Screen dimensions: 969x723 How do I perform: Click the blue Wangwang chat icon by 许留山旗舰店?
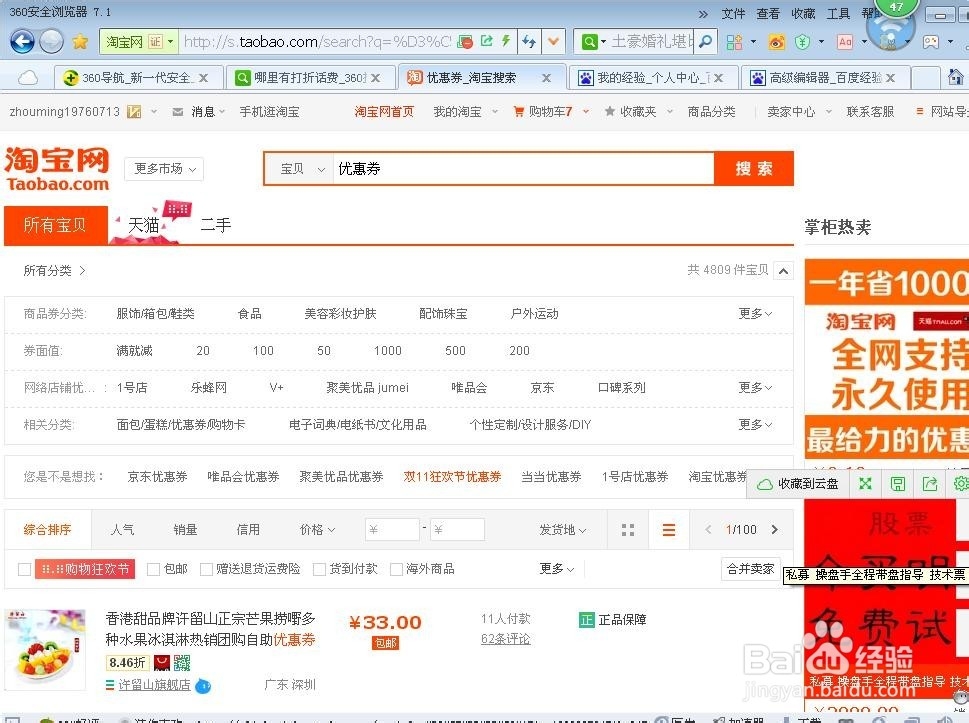203,685
